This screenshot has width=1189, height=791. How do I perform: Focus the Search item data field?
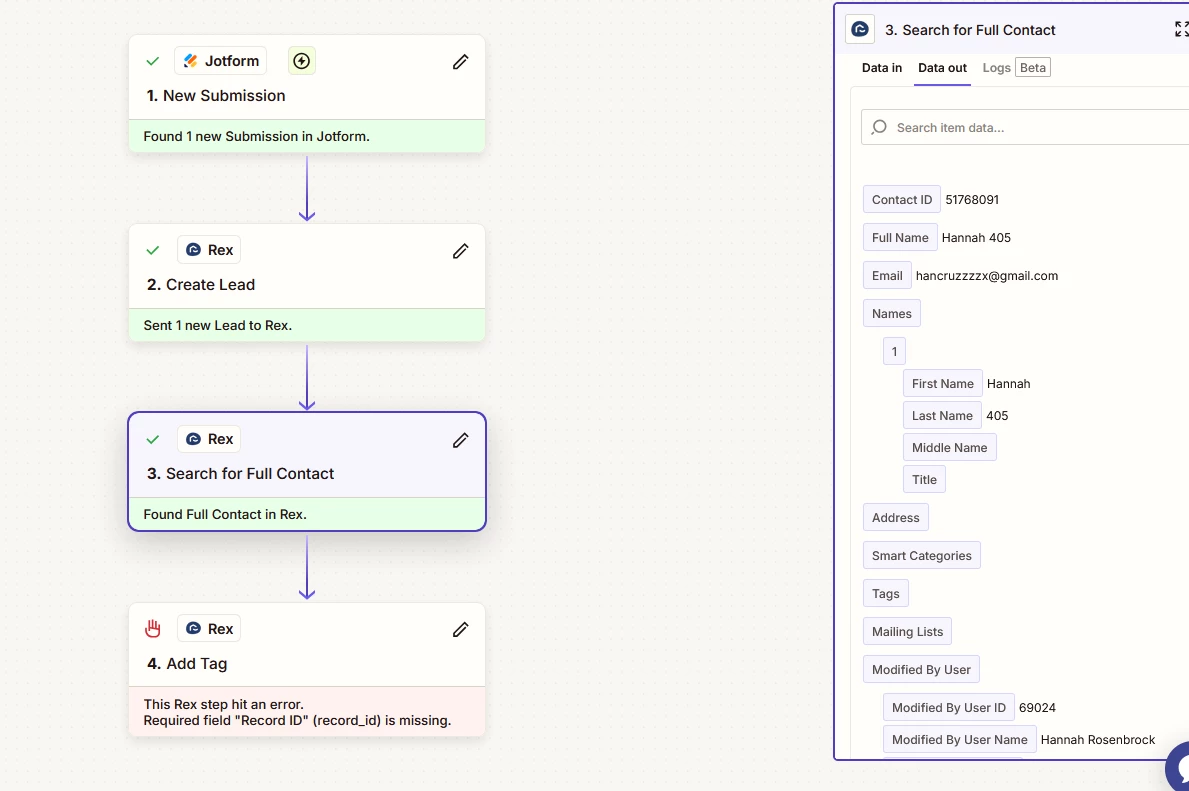(x=1025, y=127)
